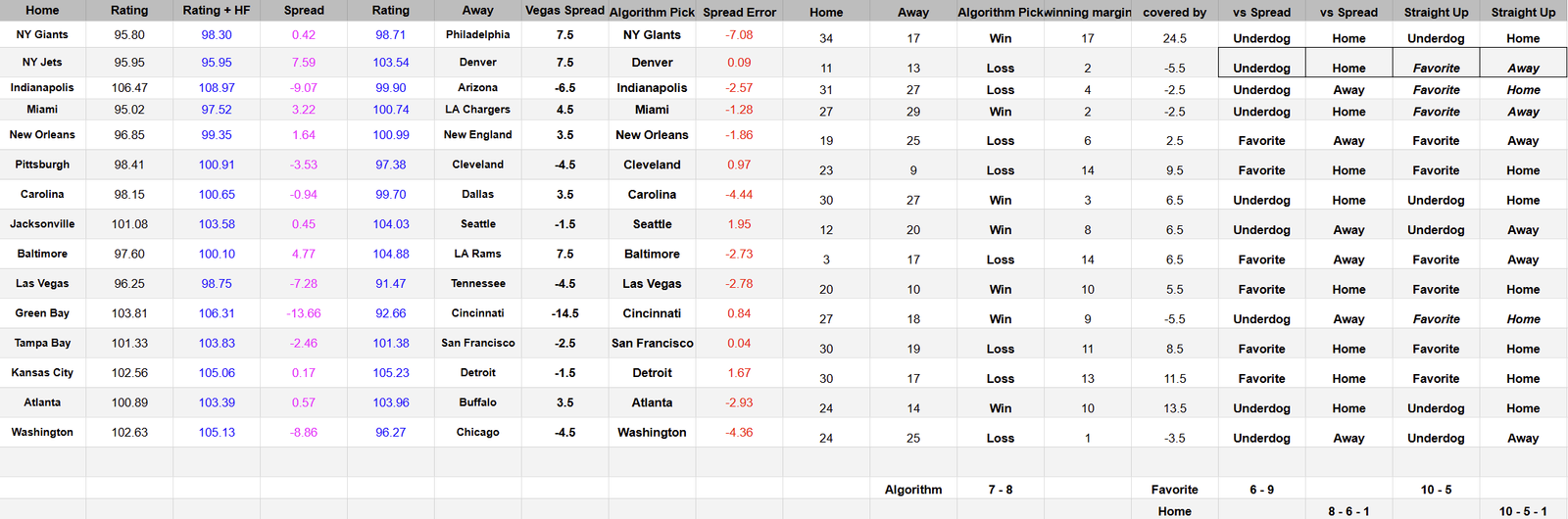
Task: Select the Vegas Spread cell showing -14.5
Action: click(x=564, y=314)
